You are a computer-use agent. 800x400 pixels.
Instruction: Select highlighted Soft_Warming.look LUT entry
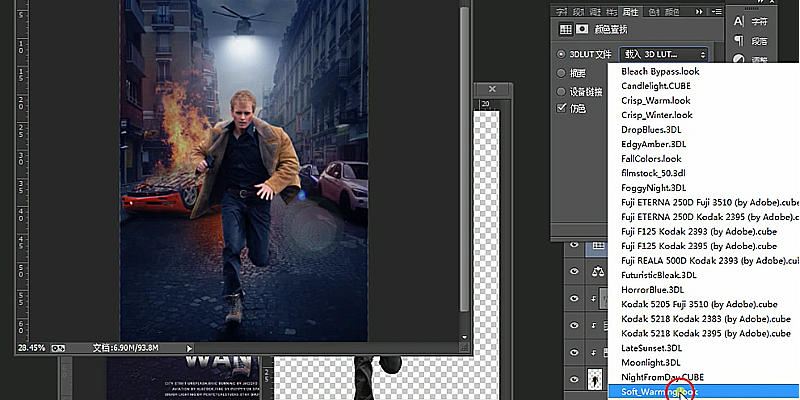point(704,392)
